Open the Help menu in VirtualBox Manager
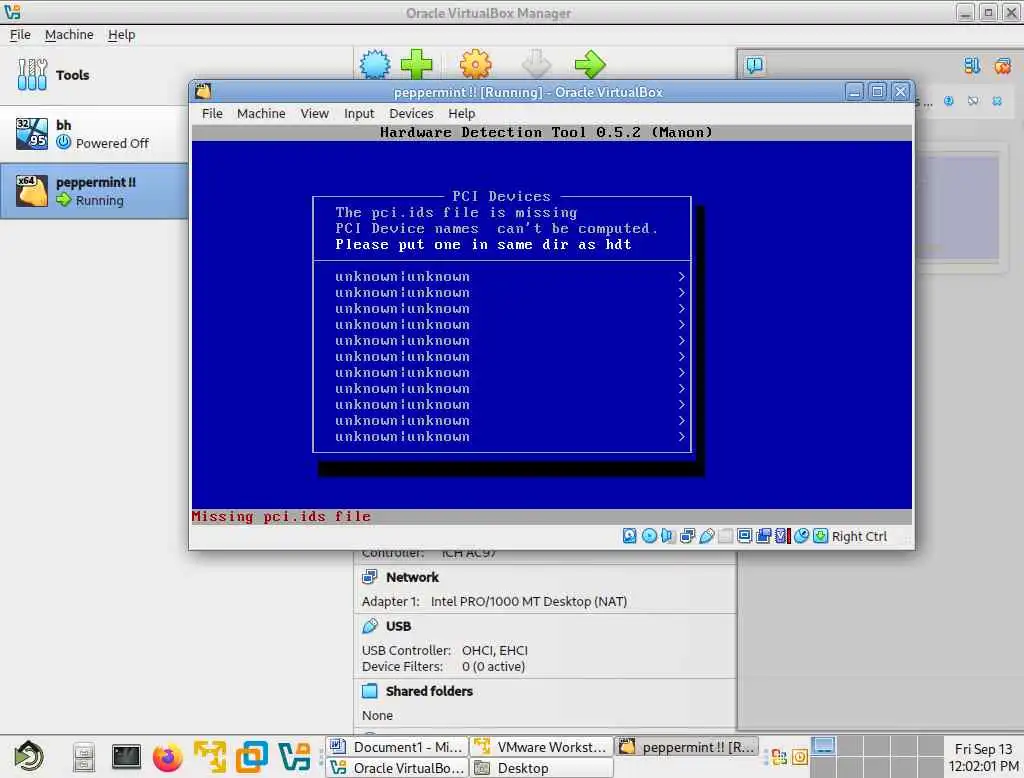Screen dimensions: 1024x778 [x=121, y=35]
